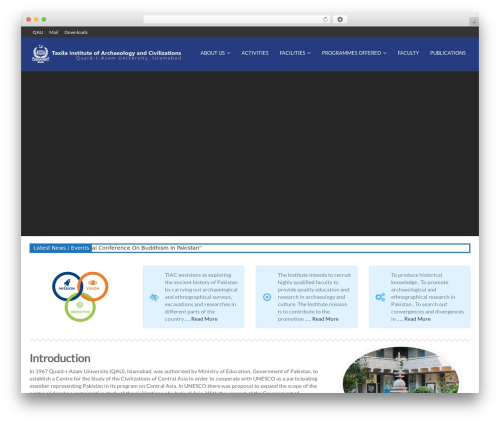The height and width of the screenshot is (423, 500).
Task: Open the Faculty menu item
Action: tap(408, 53)
